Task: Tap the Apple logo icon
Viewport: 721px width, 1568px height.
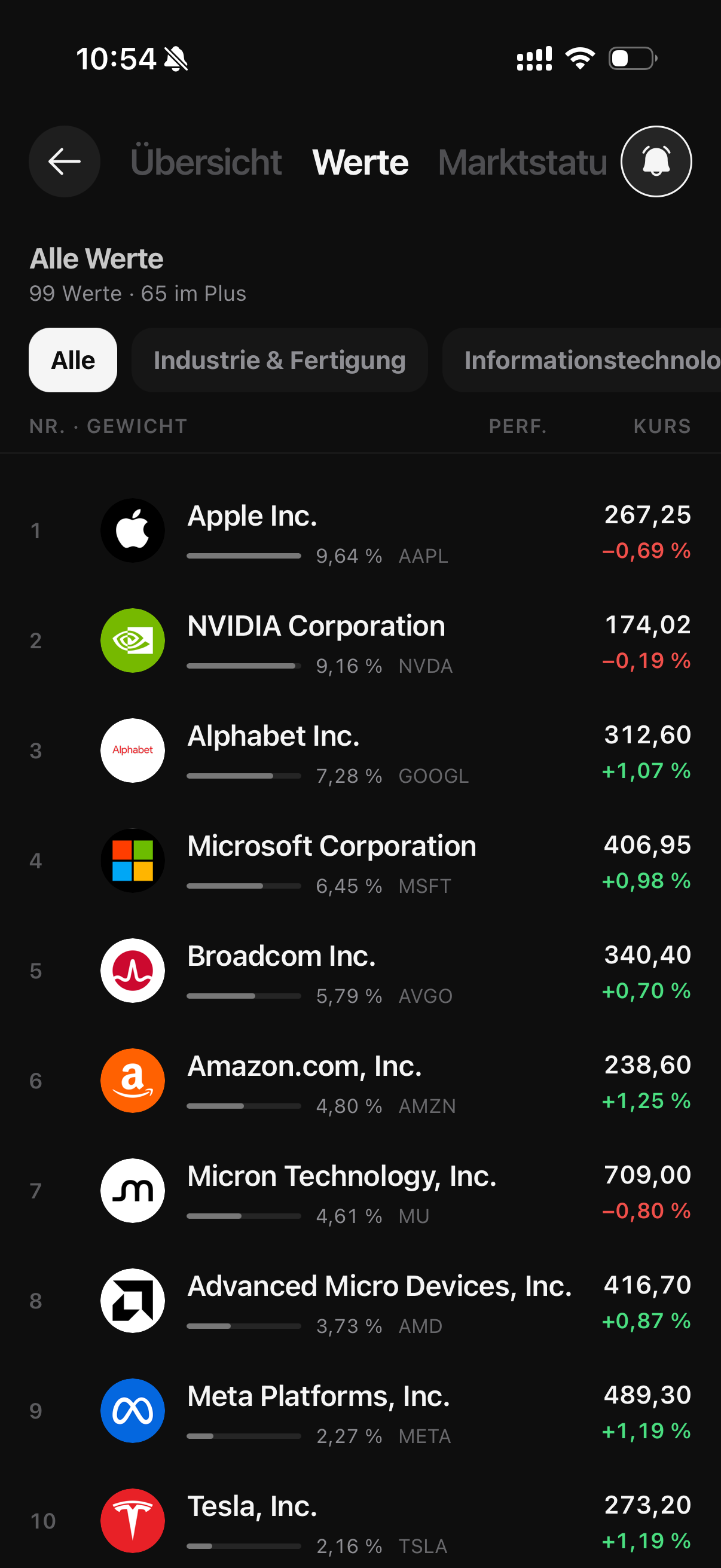Action: point(133,530)
